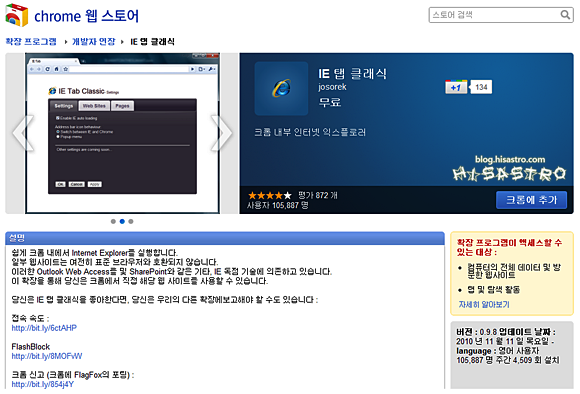Screen dimensions: 580x394
Task: Click the IE 탭 클래식 extension title
Action: [353, 73]
